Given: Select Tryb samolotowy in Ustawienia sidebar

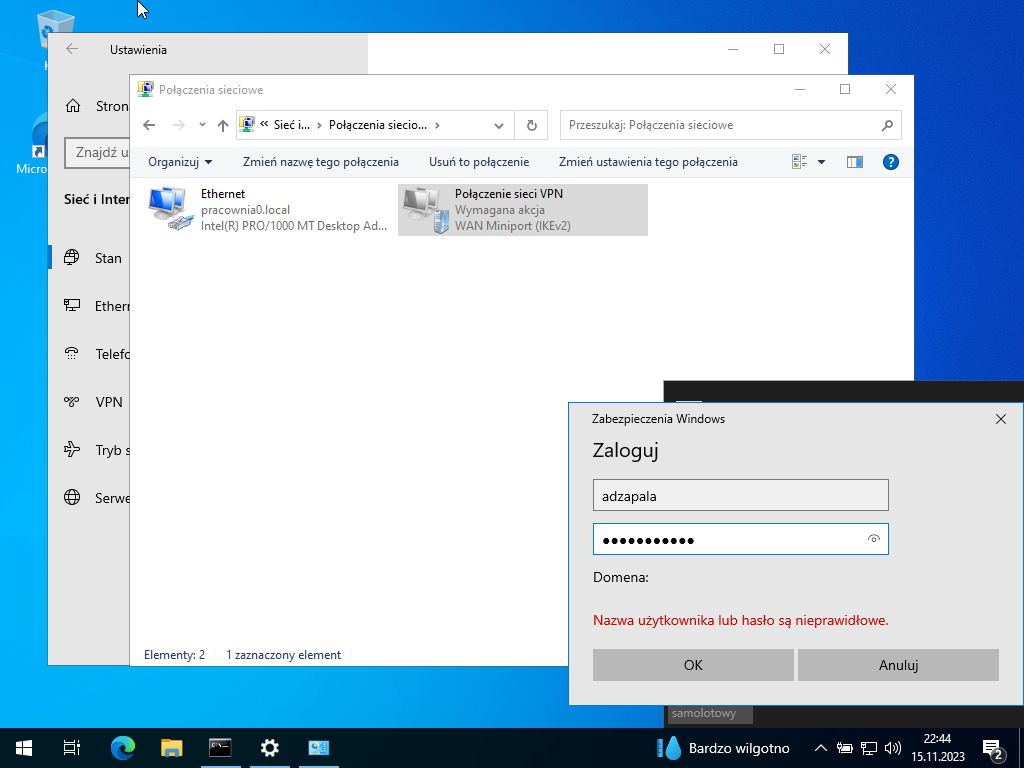Looking at the screenshot, I should pos(91,450).
